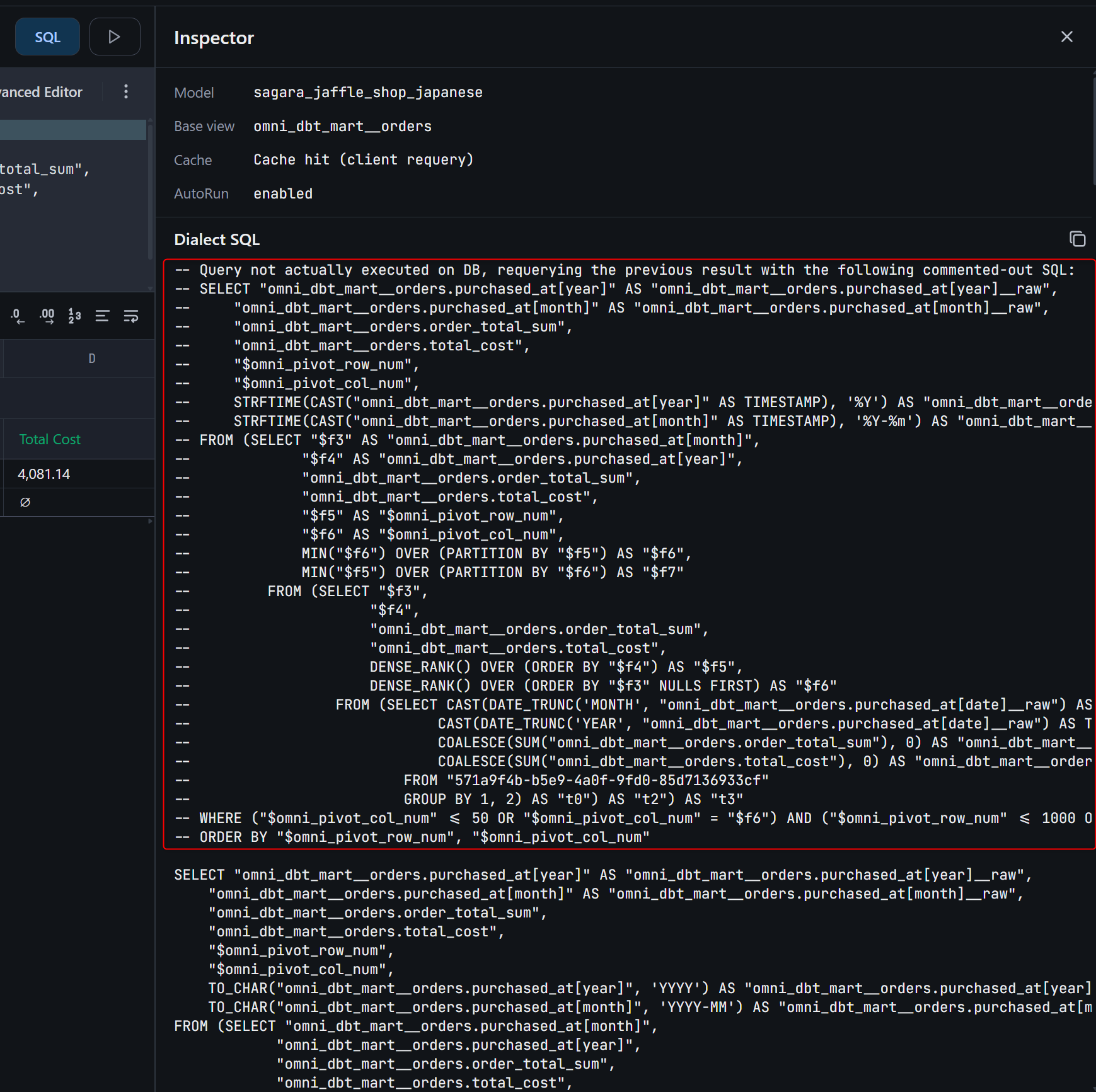Select the column D header
The image size is (1096, 1092).
pyautogui.click(x=91, y=359)
